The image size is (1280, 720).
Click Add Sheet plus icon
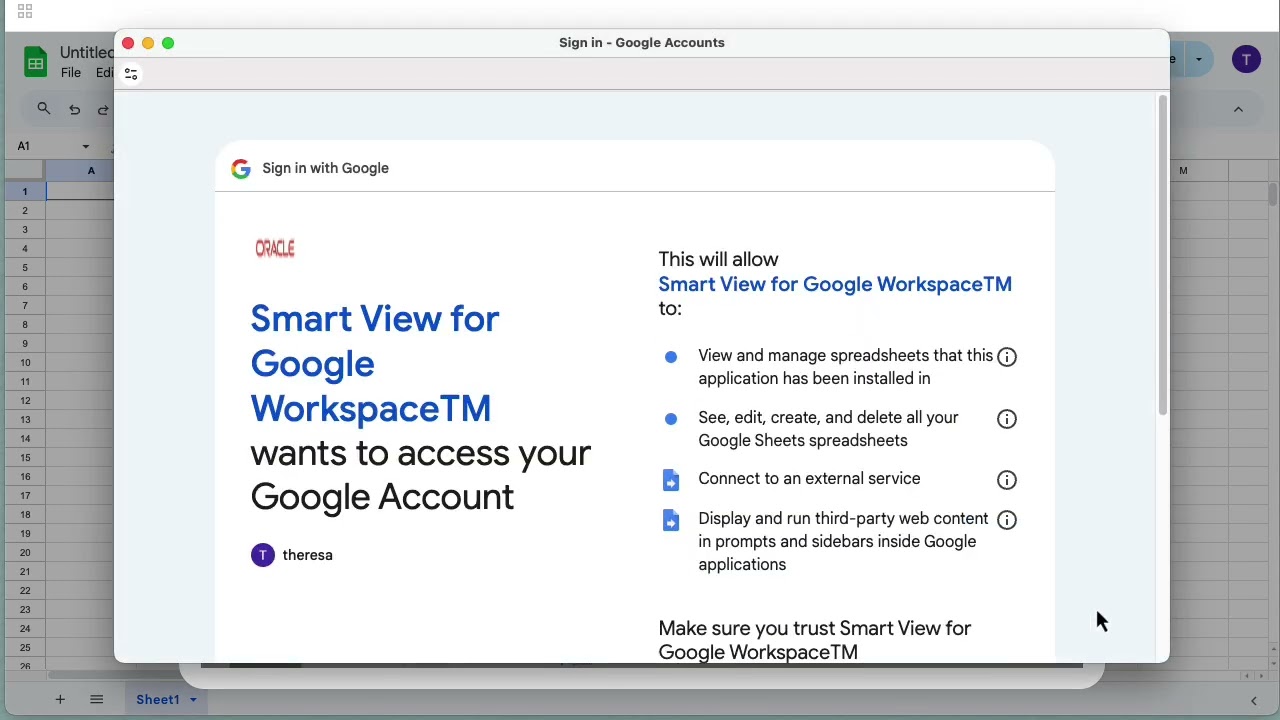(x=60, y=700)
